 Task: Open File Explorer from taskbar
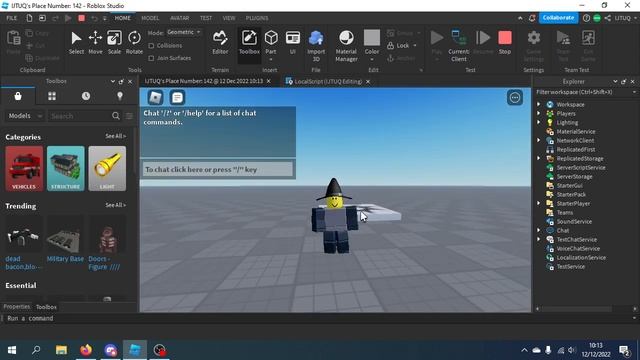click(x=61, y=350)
